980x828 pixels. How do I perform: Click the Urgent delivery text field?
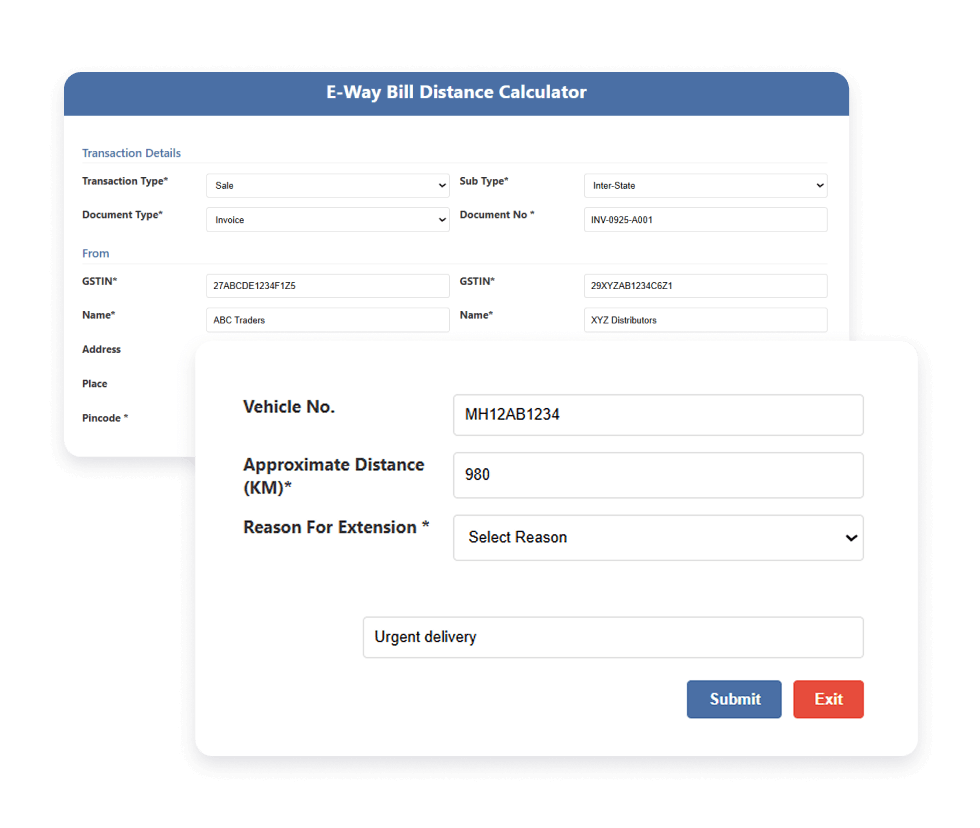pos(613,637)
